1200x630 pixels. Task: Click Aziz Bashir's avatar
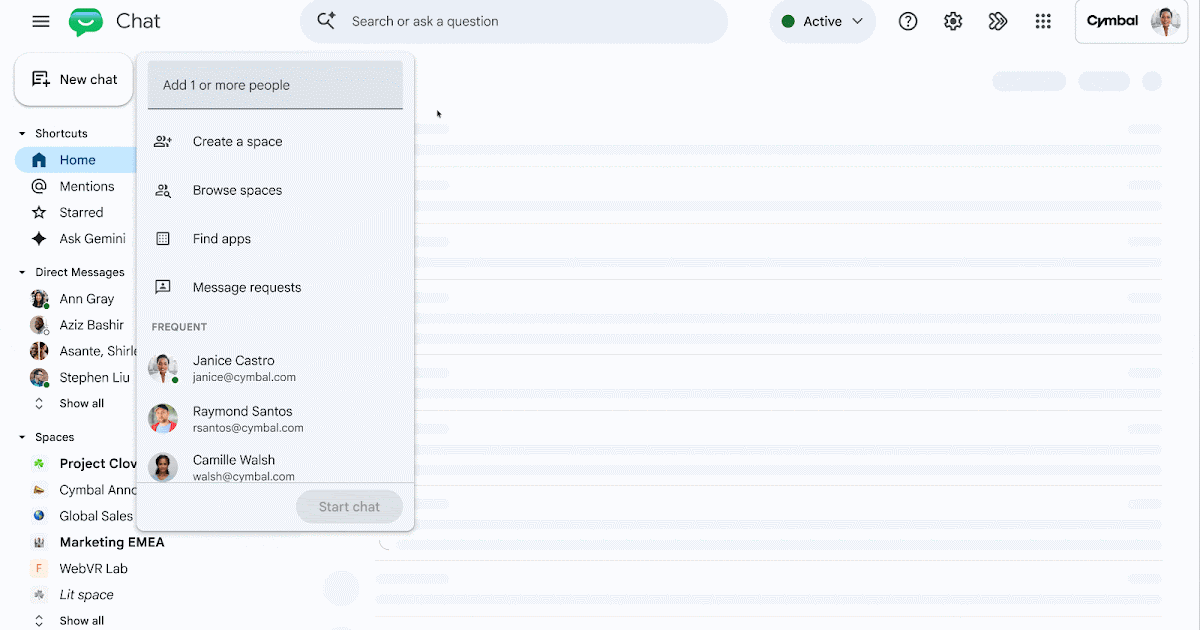39,325
